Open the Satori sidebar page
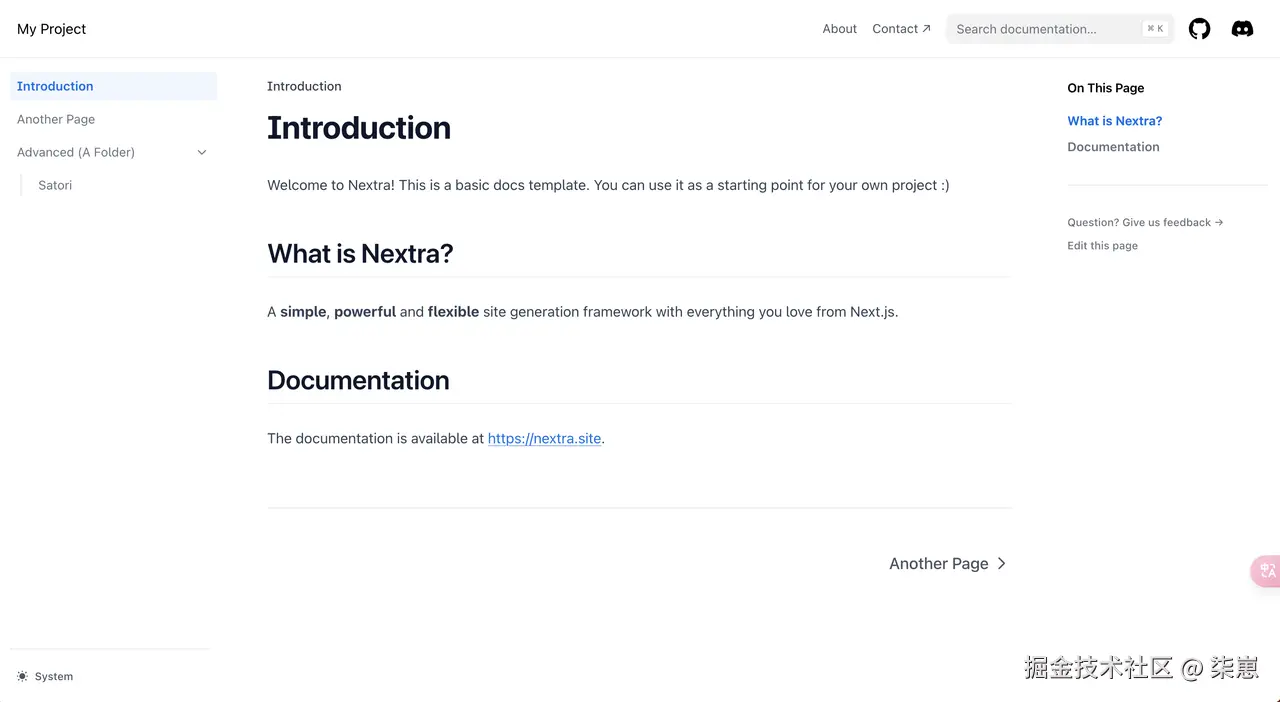The image size is (1280, 702). [55, 185]
